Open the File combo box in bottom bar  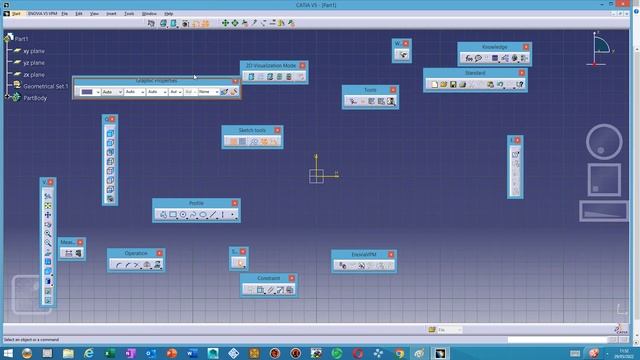[x=450, y=330]
